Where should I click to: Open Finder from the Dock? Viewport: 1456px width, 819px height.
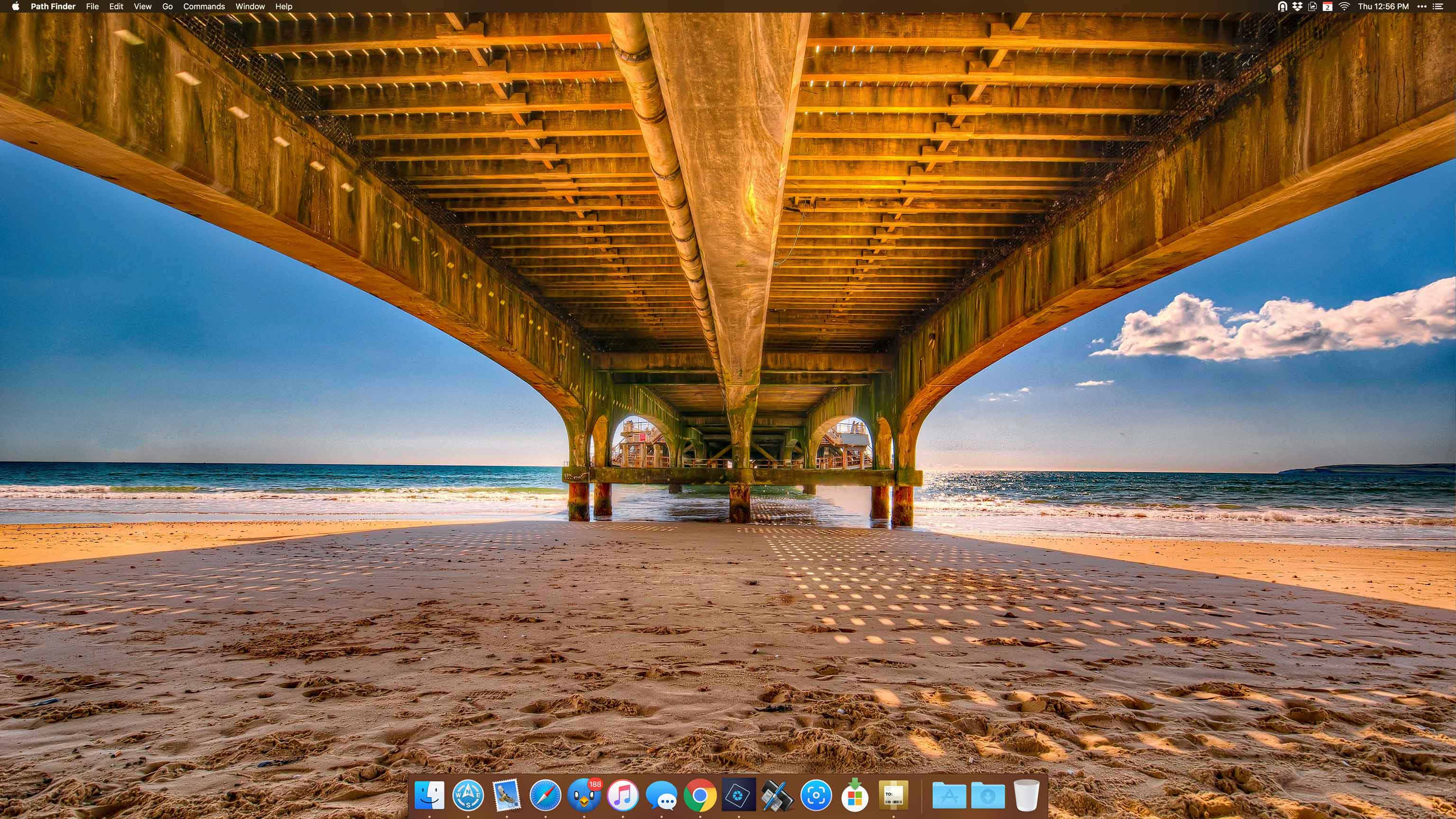[x=429, y=795]
